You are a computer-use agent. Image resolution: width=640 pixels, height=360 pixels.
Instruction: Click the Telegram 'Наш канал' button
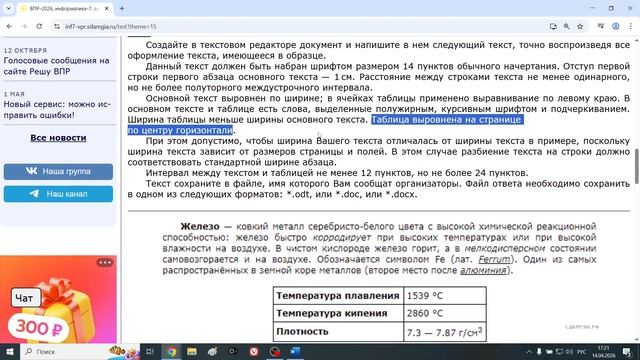[x=58, y=194]
